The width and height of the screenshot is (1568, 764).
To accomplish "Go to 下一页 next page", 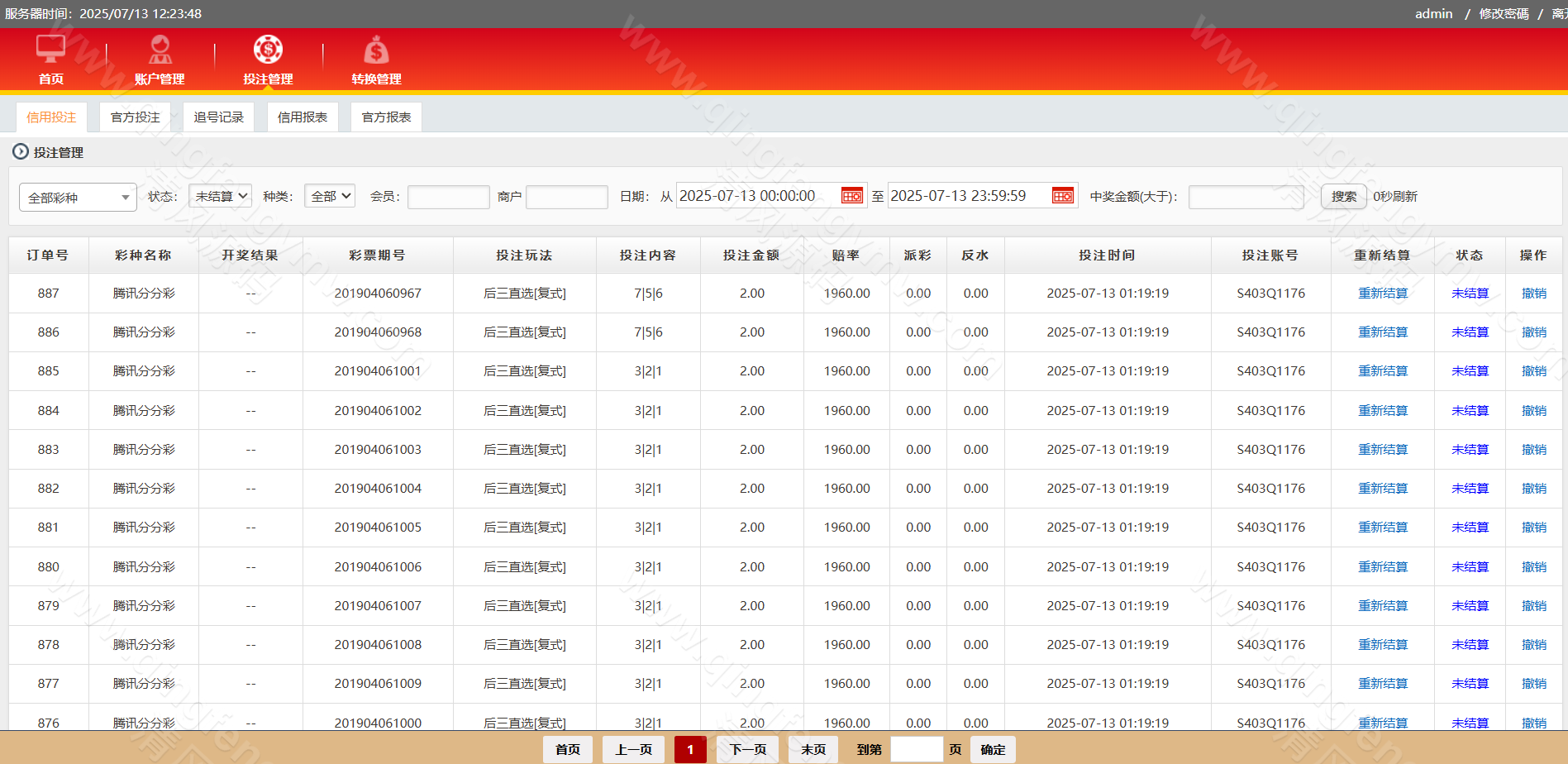I will pyautogui.click(x=747, y=749).
